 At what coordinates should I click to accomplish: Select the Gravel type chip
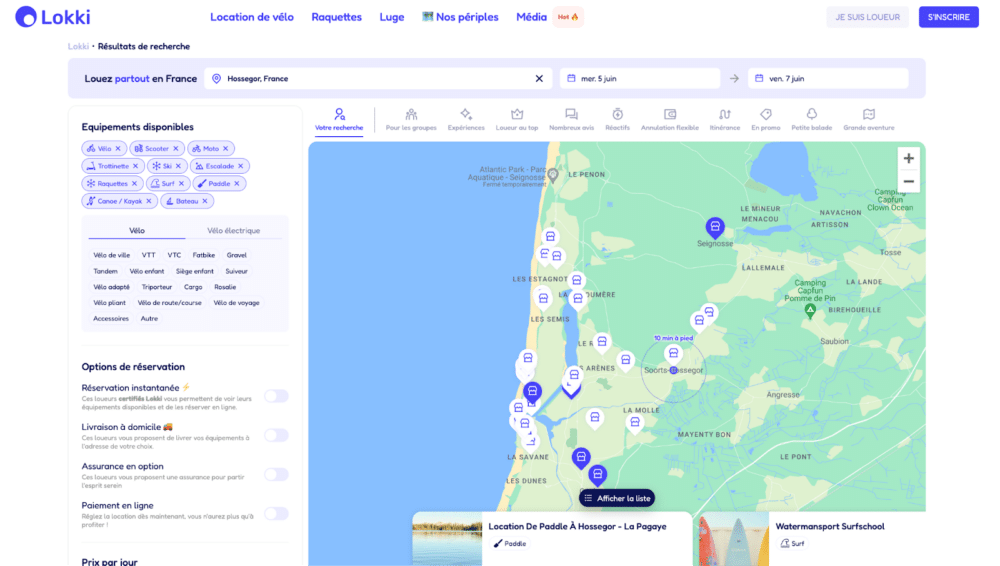click(237, 255)
